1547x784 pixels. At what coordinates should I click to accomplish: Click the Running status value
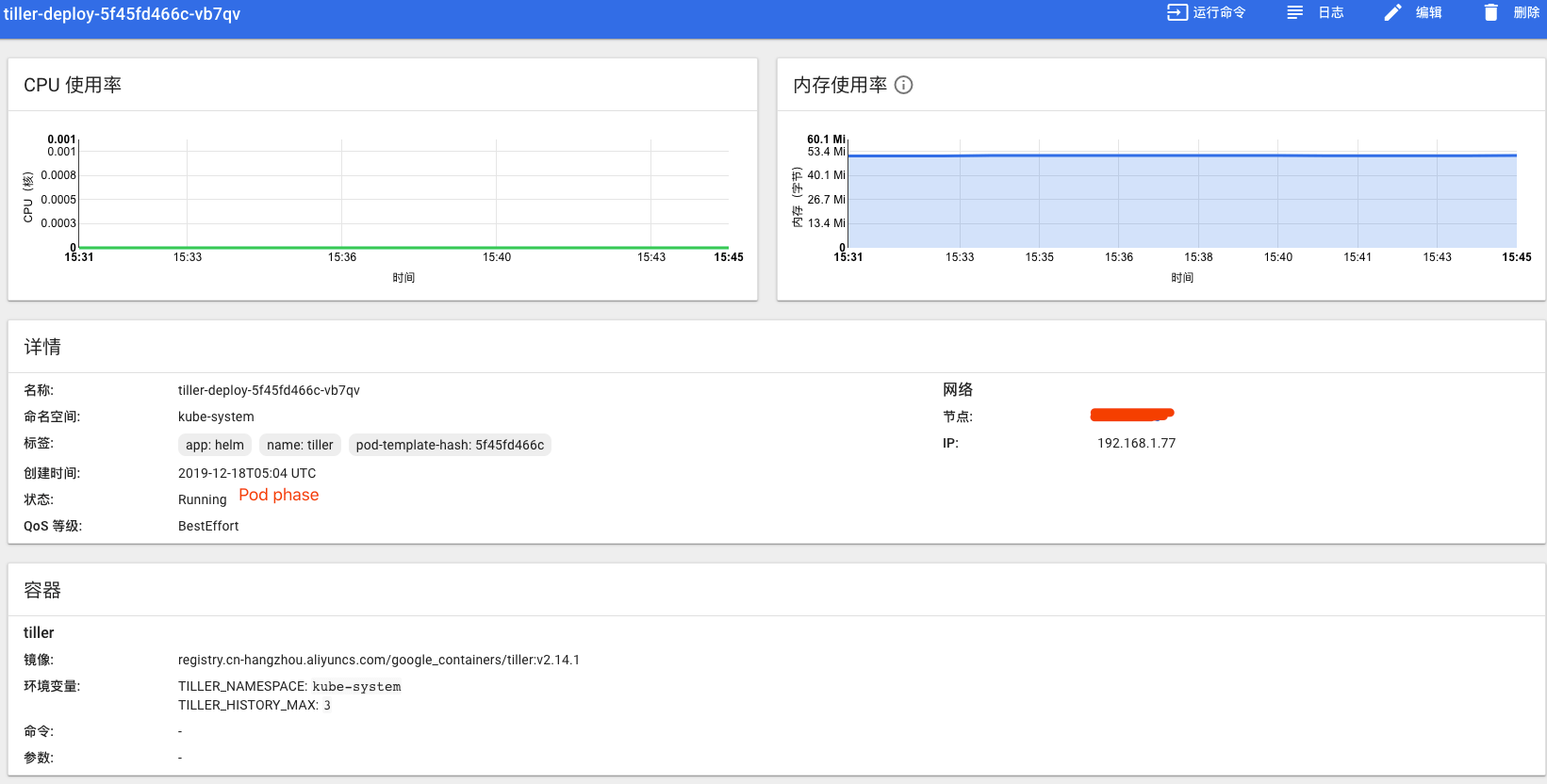203,499
